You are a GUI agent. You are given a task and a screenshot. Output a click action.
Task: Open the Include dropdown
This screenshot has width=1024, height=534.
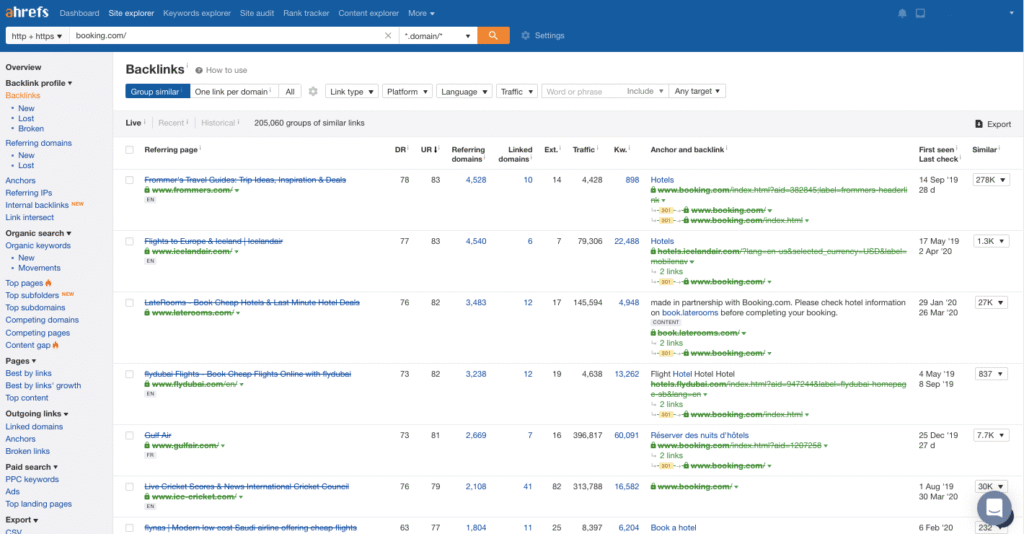[645, 91]
